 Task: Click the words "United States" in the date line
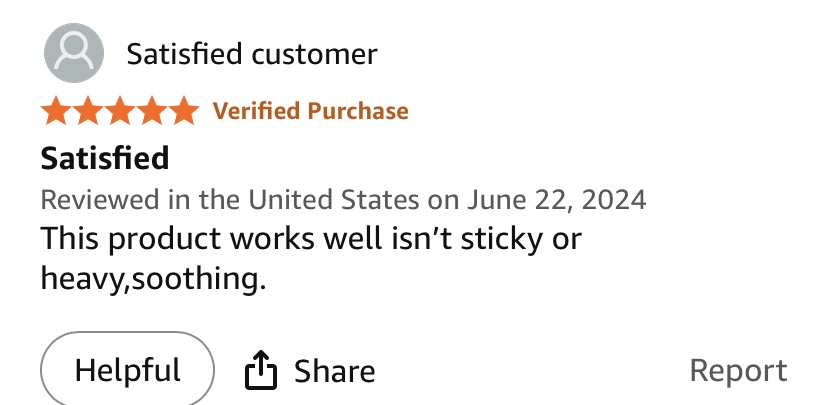tap(334, 199)
